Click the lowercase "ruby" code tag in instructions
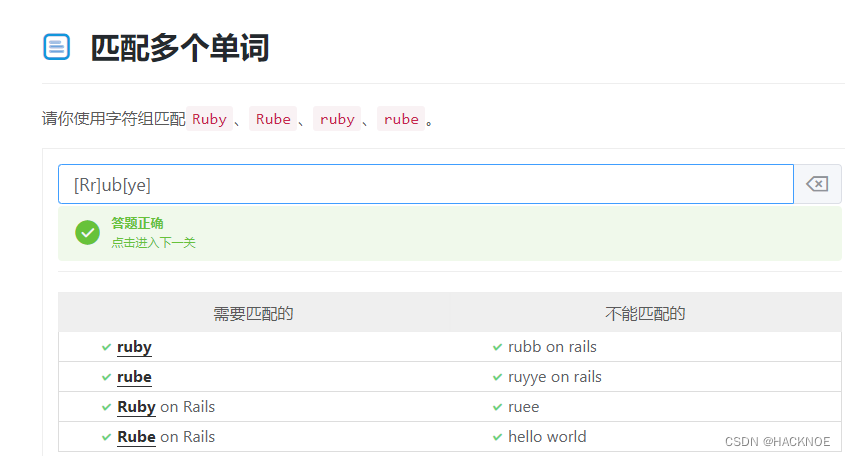Screen dimensions: 845x456 point(337,119)
